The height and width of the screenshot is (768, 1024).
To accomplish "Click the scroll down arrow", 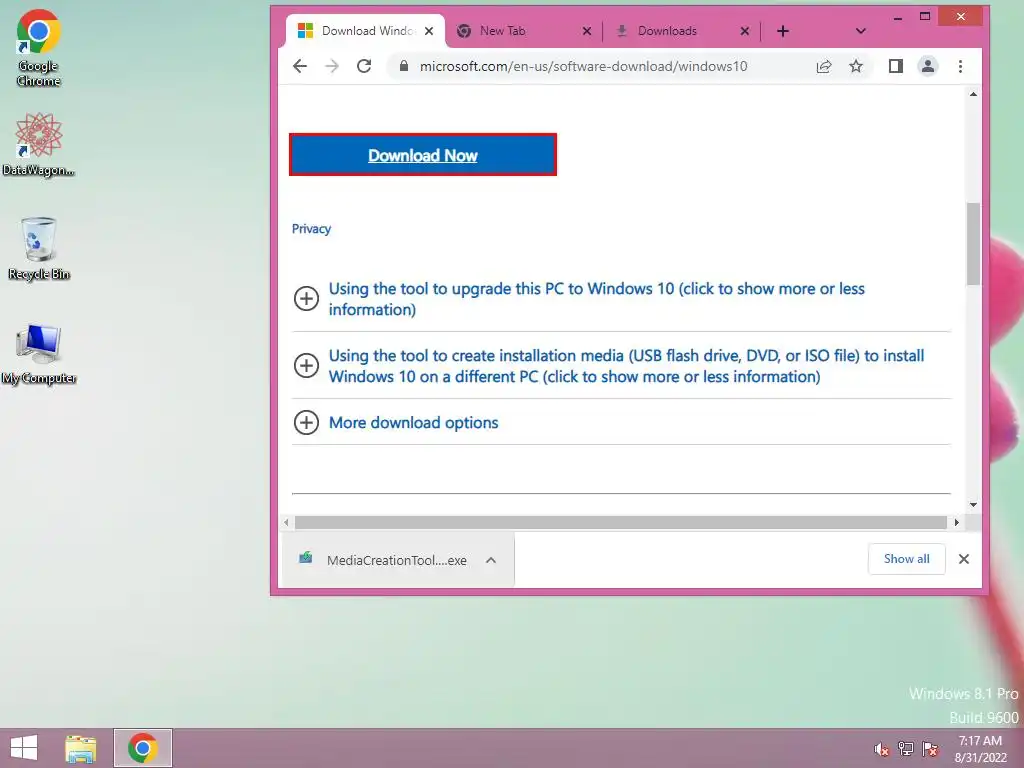I will pos(973,504).
